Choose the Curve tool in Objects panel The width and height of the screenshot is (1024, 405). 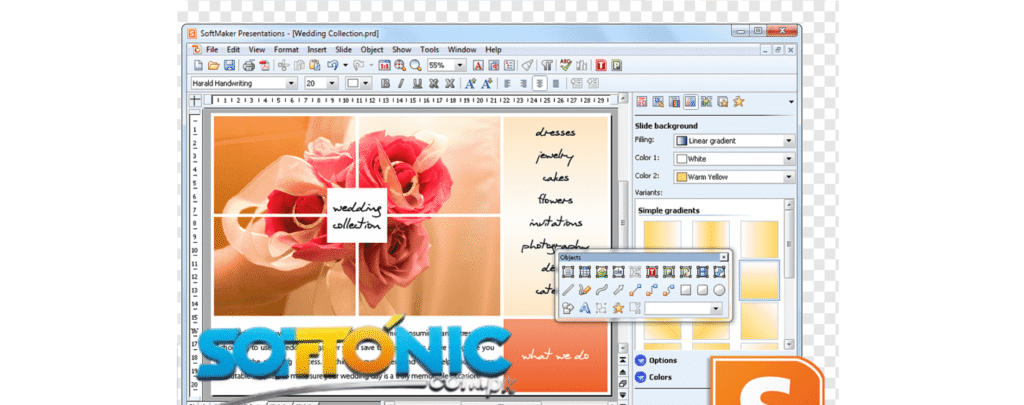[601, 289]
